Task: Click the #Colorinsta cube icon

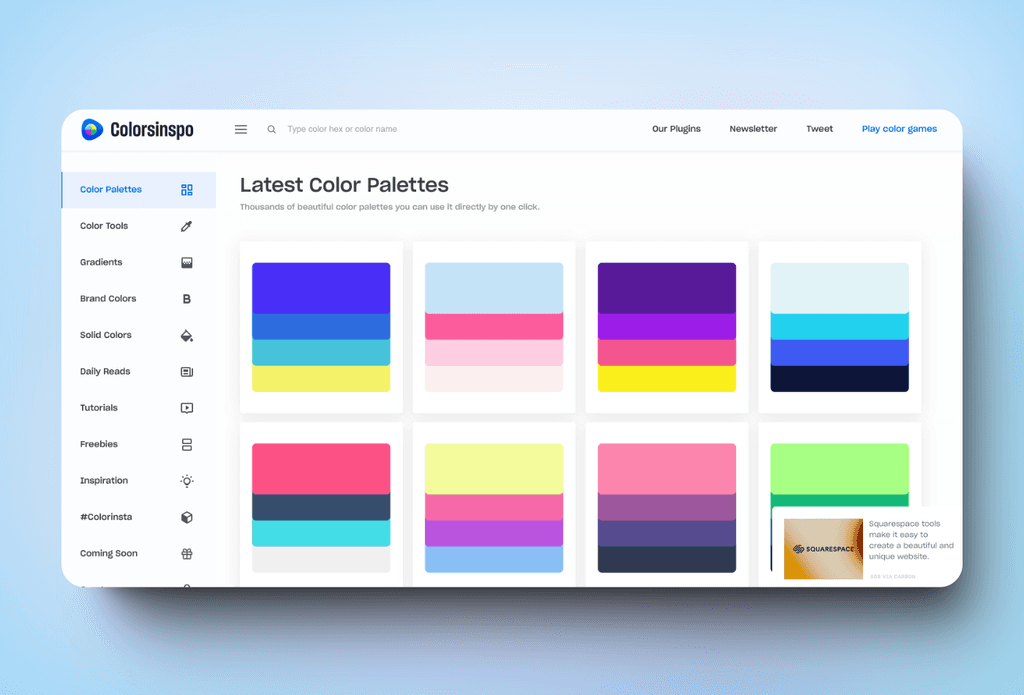Action: [185, 517]
